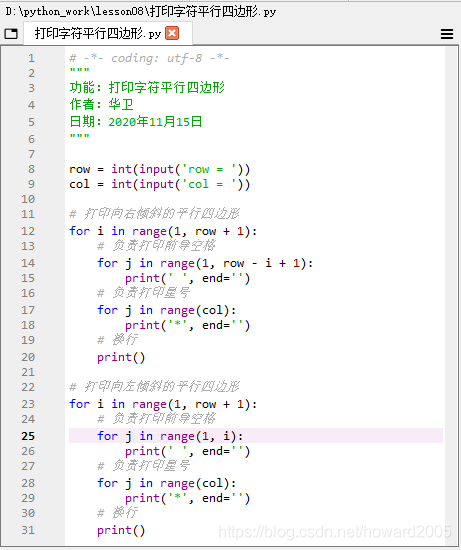
Task: Click print('*', end='') on line 18
Action: click(188, 325)
